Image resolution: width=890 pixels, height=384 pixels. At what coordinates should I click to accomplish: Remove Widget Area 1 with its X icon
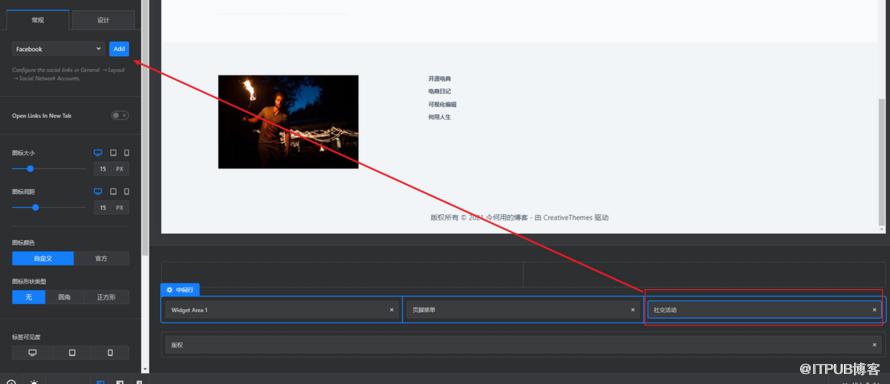click(391, 310)
